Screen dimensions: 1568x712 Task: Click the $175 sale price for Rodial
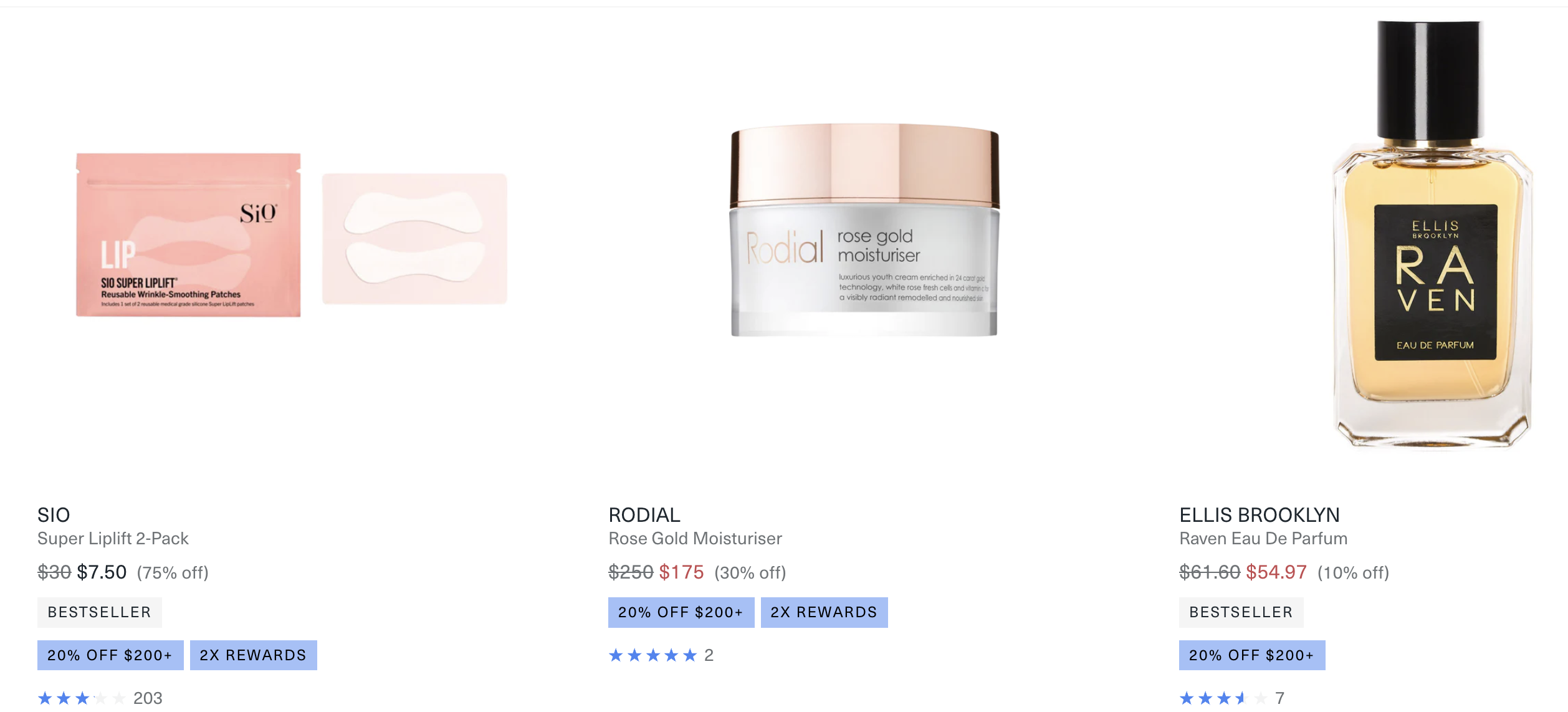pos(681,572)
